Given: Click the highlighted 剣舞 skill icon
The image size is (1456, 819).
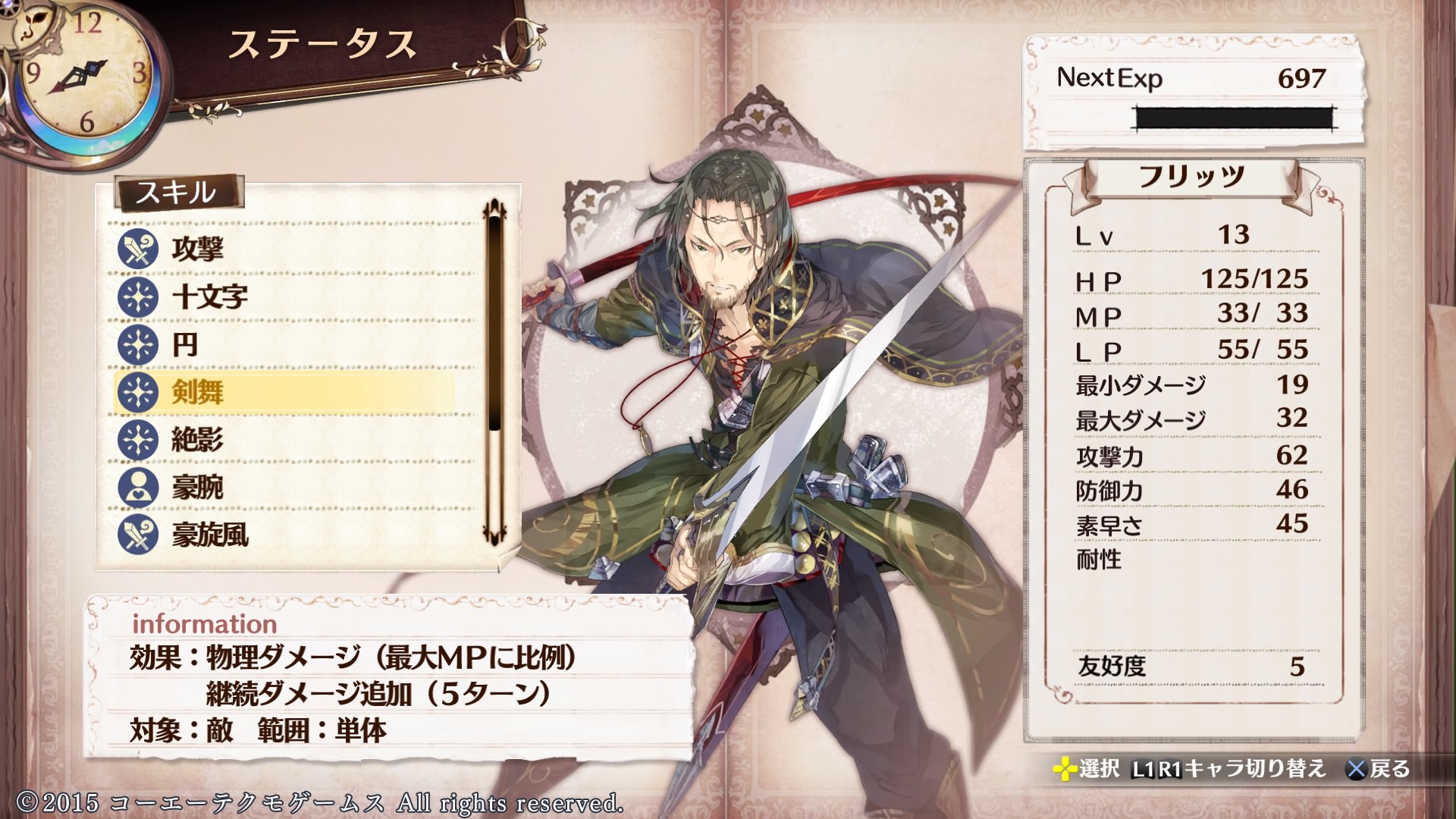Looking at the screenshot, I should (137, 392).
